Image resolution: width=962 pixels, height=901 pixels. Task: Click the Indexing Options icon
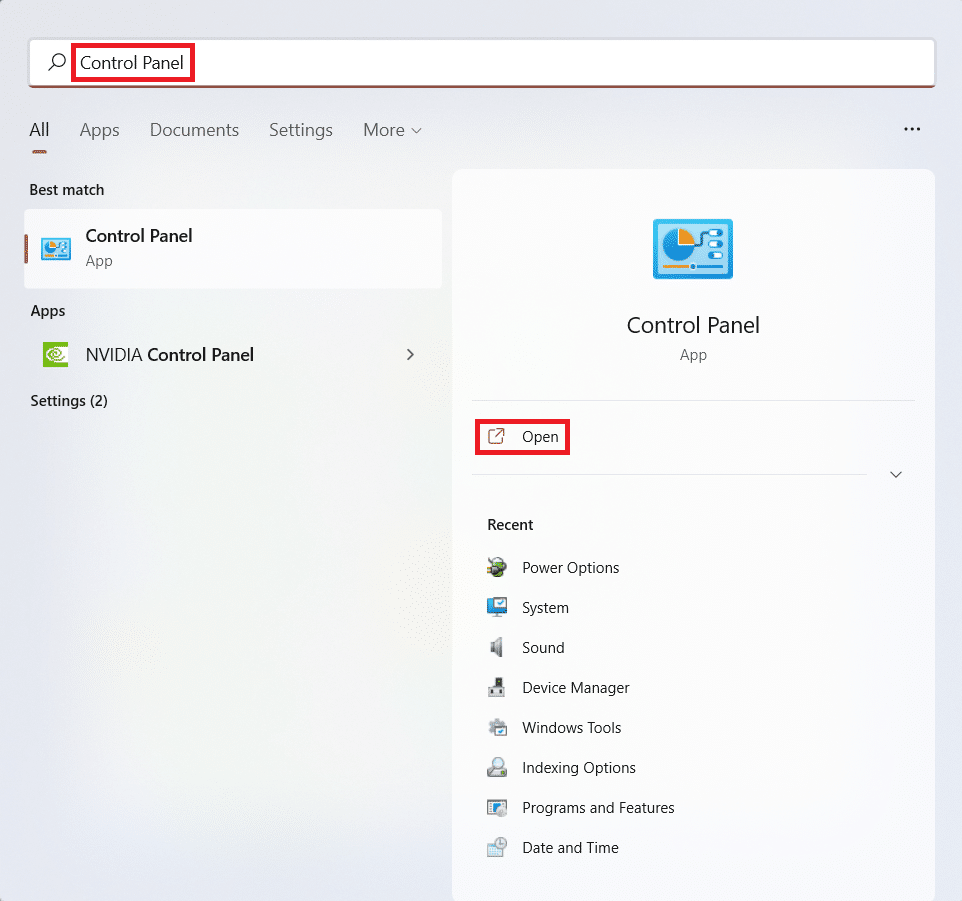click(497, 768)
